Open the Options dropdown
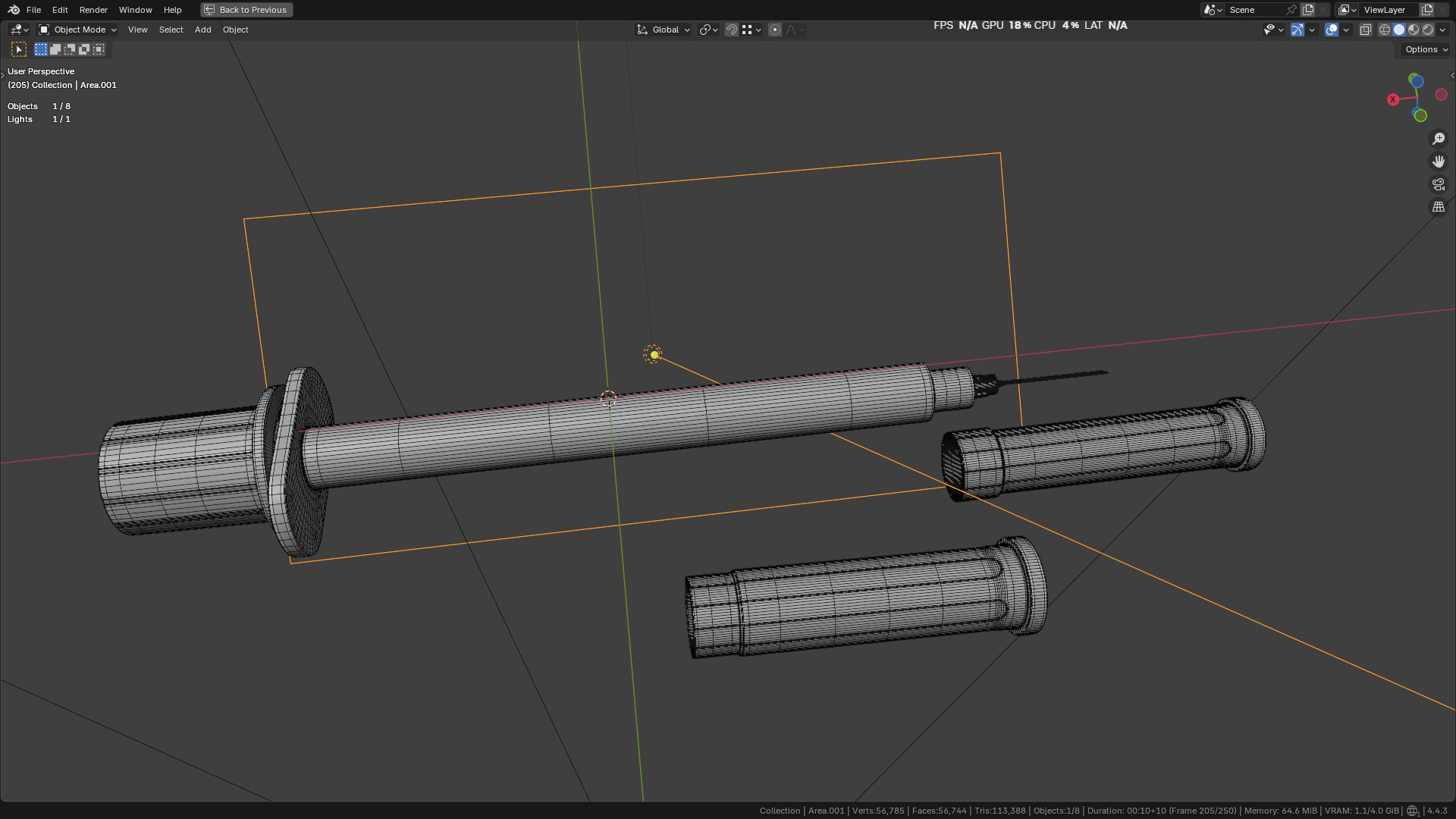This screenshot has height=819, width=1456. (1426, 49)
